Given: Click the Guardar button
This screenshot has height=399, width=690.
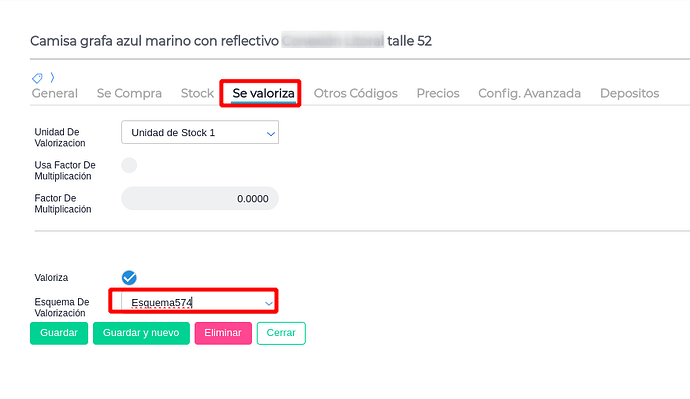Looking at the screenshot, I should (x=59, y=333).
